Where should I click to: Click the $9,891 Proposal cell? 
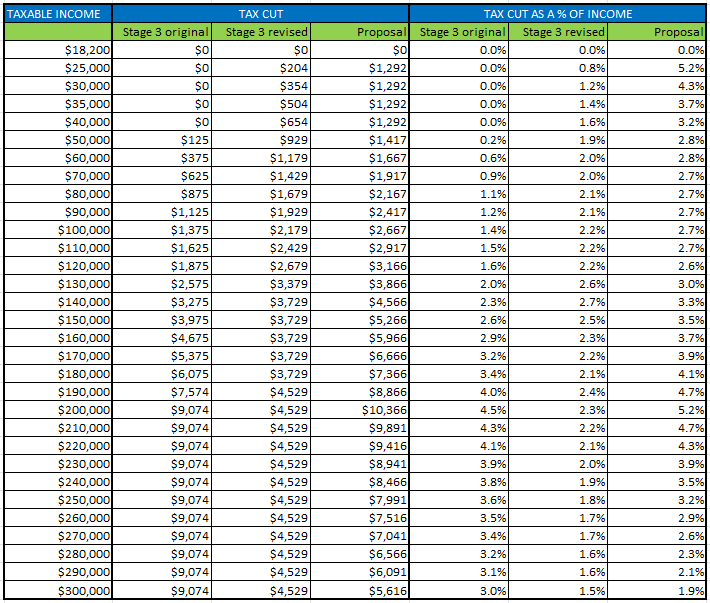click(360, 429)
